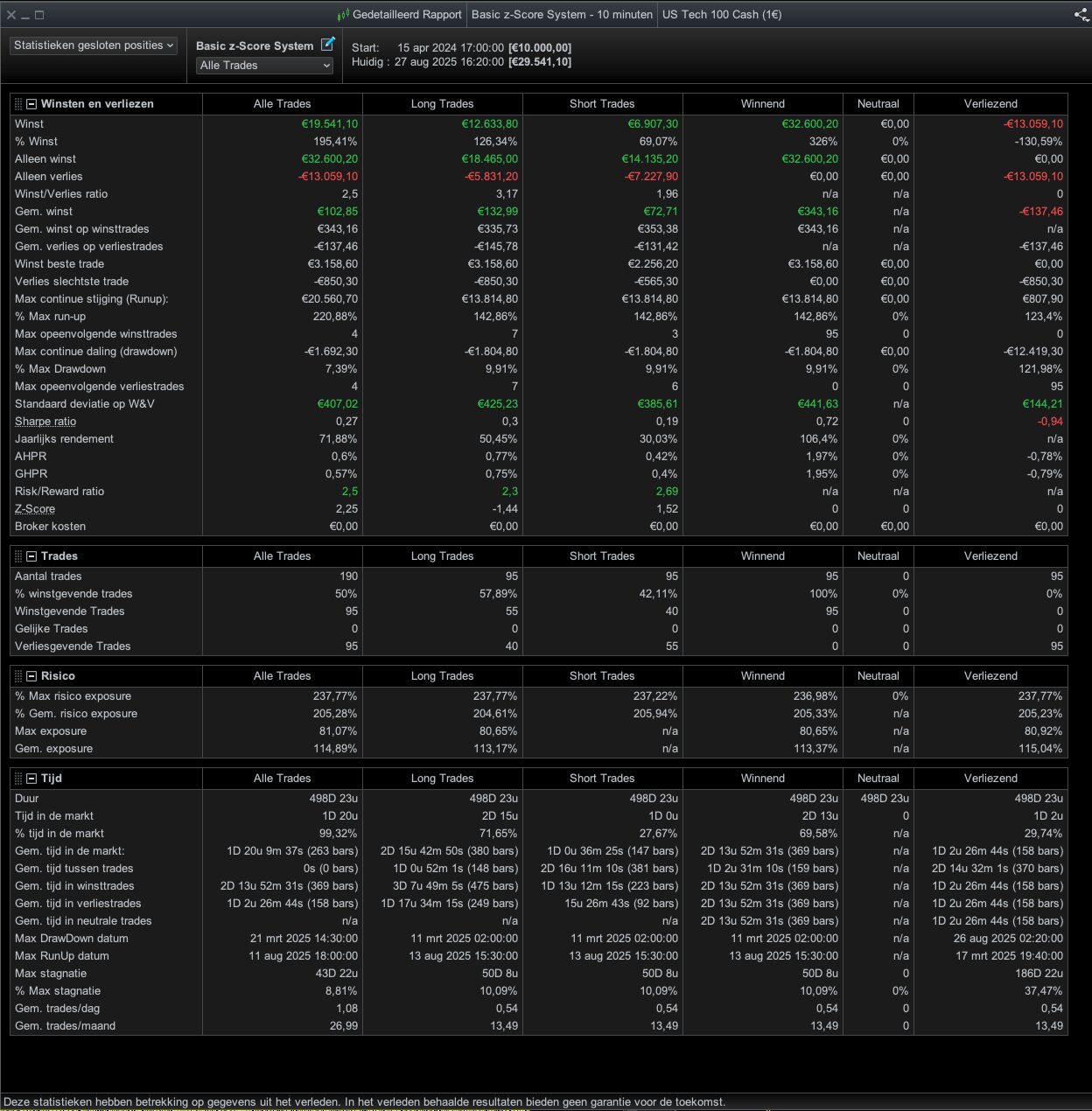
Task: Select the US Tech 100 Cash (1€) tab
Action: click(722, 15)
